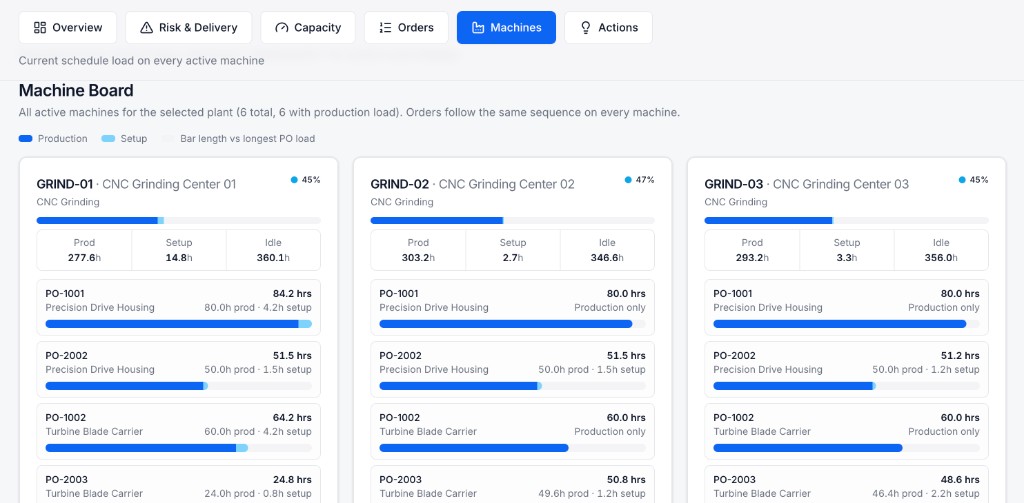Click the 24.8 hrs value on GRIND-01
The width and height of the screenshot is (1024, 503).
click(292, 479)
